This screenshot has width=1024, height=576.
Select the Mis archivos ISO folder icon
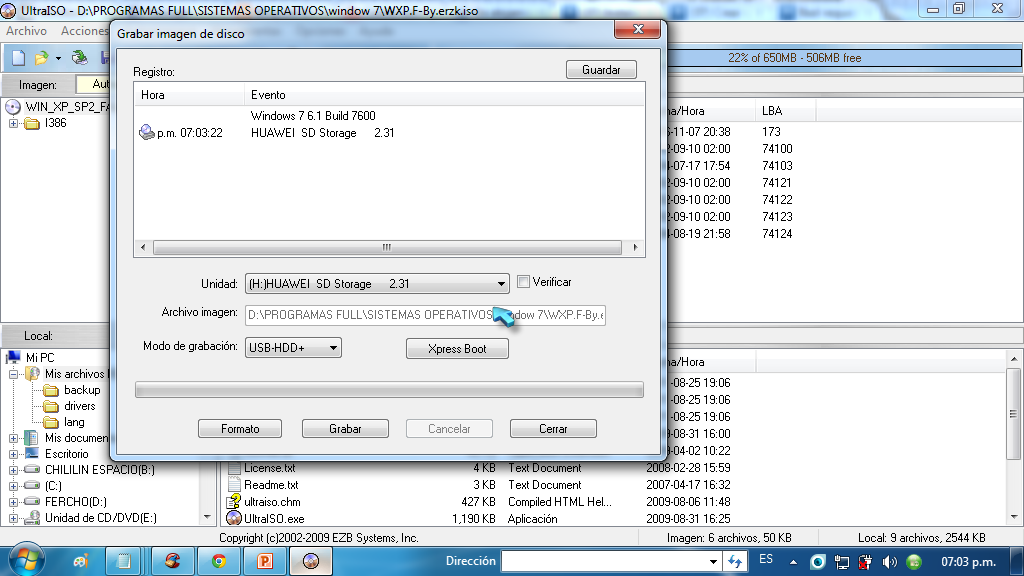tap(33, 374)
